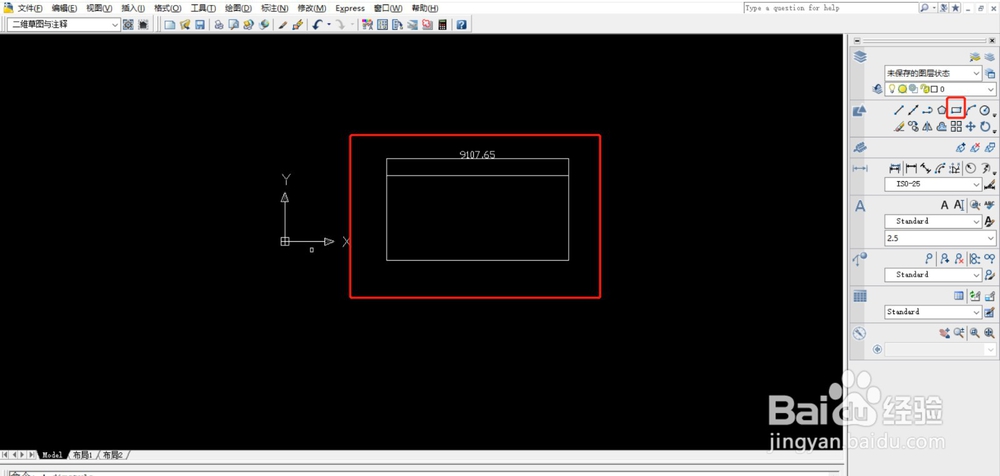Select the Circle draw tool

pos(984,110)
